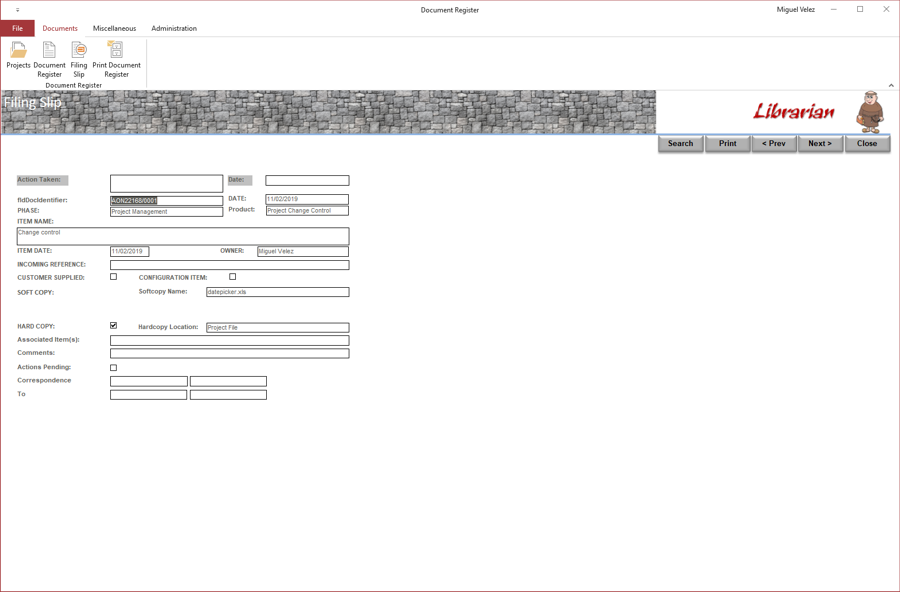This screenshot has height=592, width=900.
Task: Click the Close button on the form
Action: (867, 144)
